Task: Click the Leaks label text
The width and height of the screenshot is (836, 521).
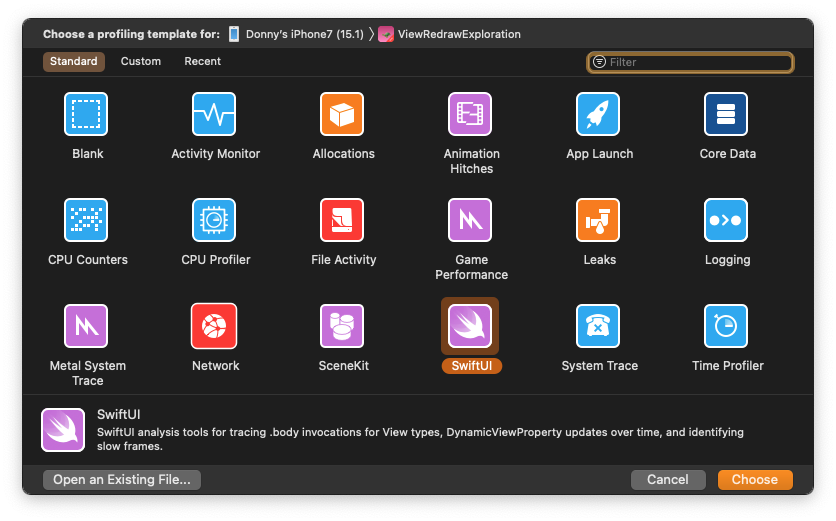Action: coord(600,260)
